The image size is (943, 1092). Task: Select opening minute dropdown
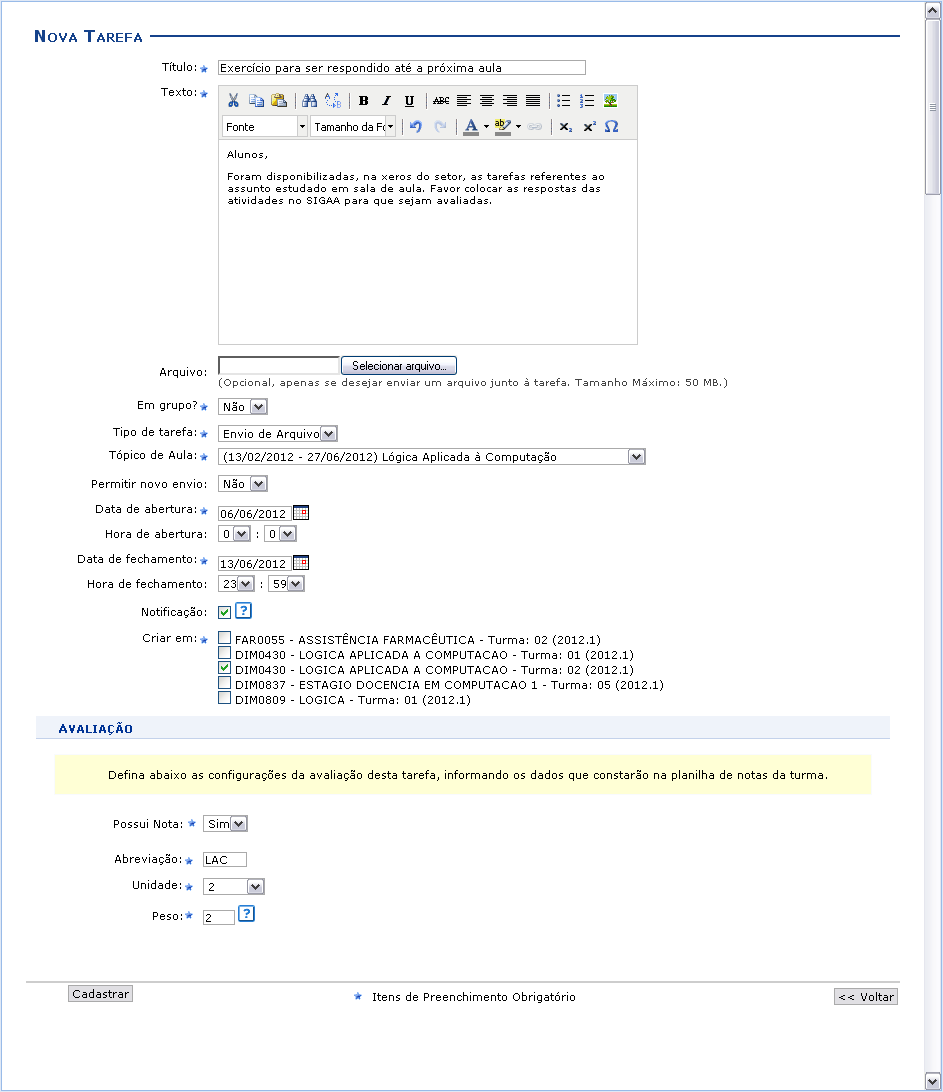click(281, 534)
